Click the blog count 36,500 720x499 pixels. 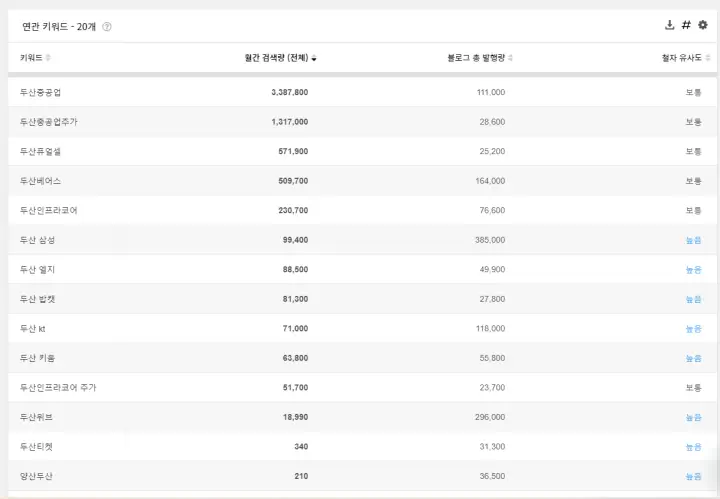[x=492, y=477]
